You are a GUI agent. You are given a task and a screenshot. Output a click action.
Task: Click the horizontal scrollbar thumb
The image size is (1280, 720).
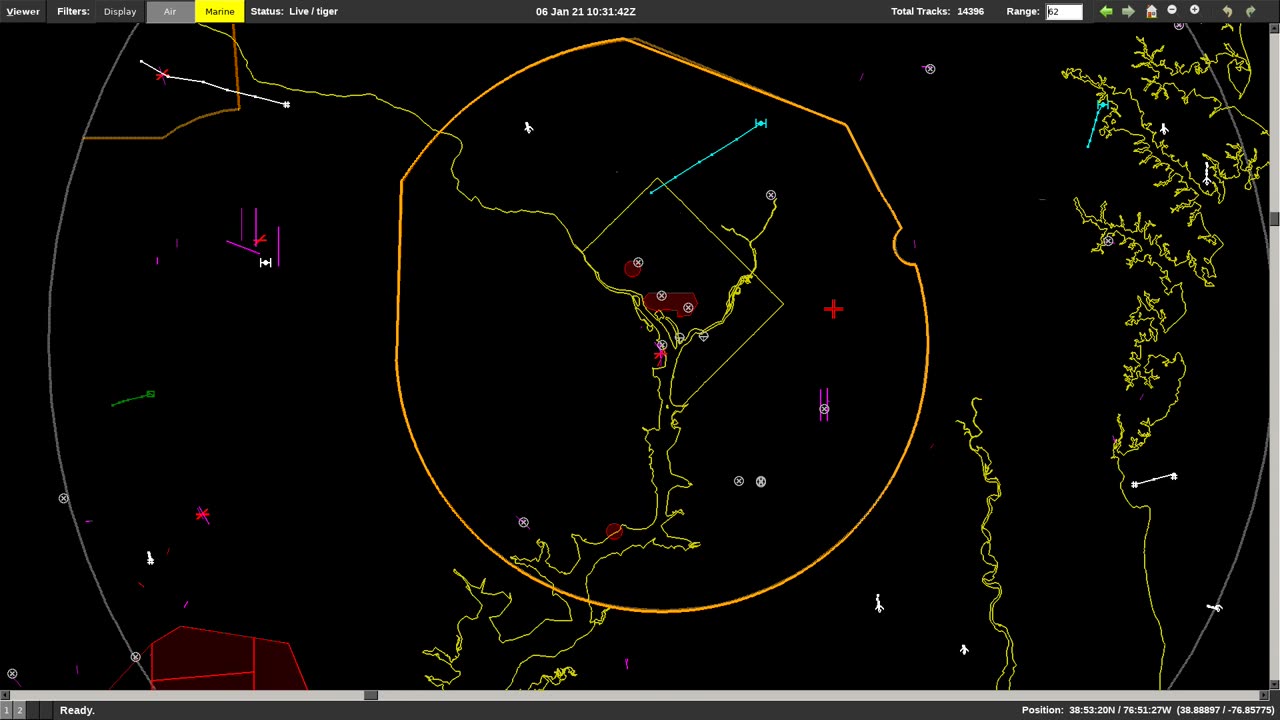click(x=371, y=695)
